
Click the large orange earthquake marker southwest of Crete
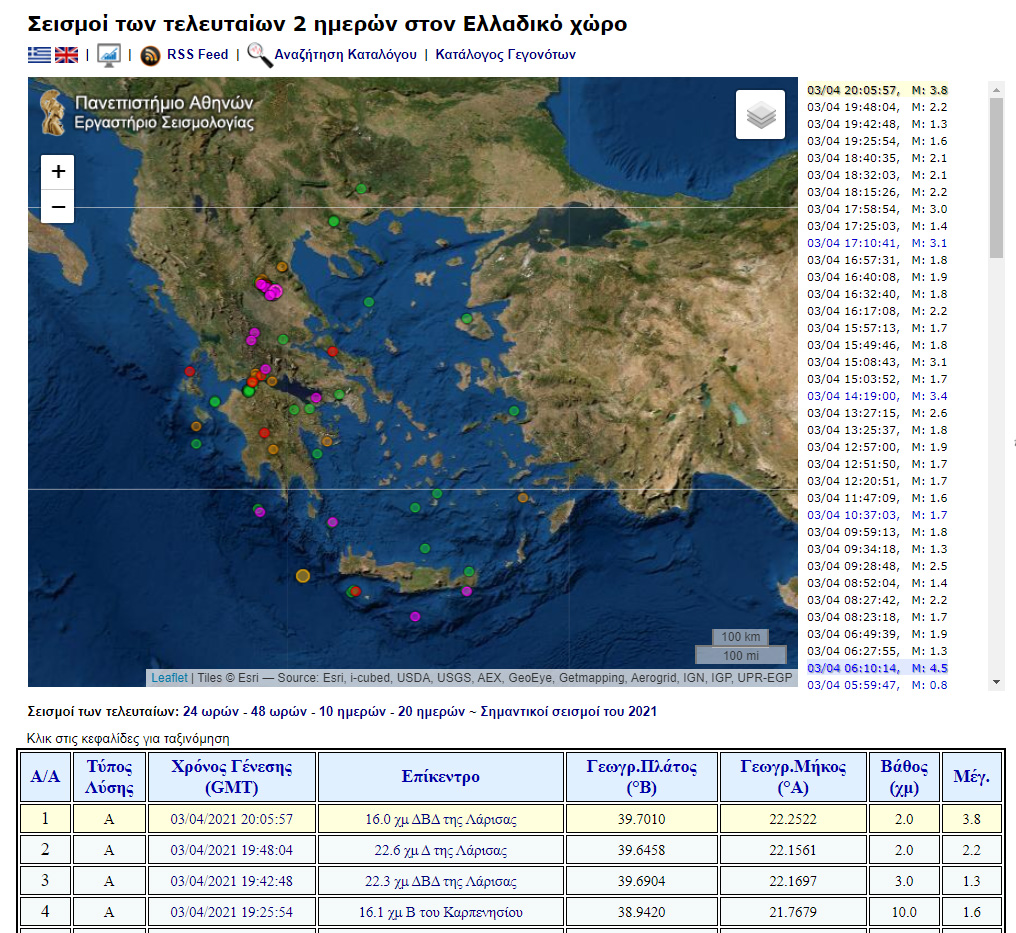303,575
